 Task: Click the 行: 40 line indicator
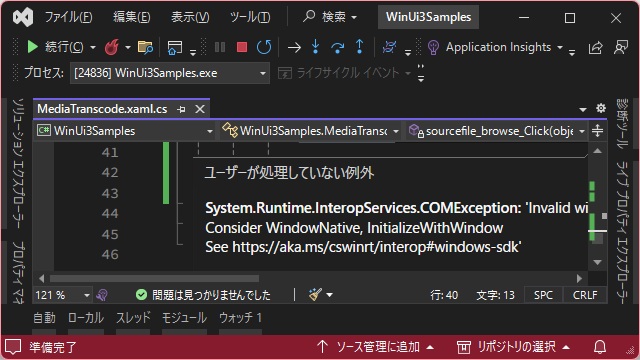click(444, 295)
